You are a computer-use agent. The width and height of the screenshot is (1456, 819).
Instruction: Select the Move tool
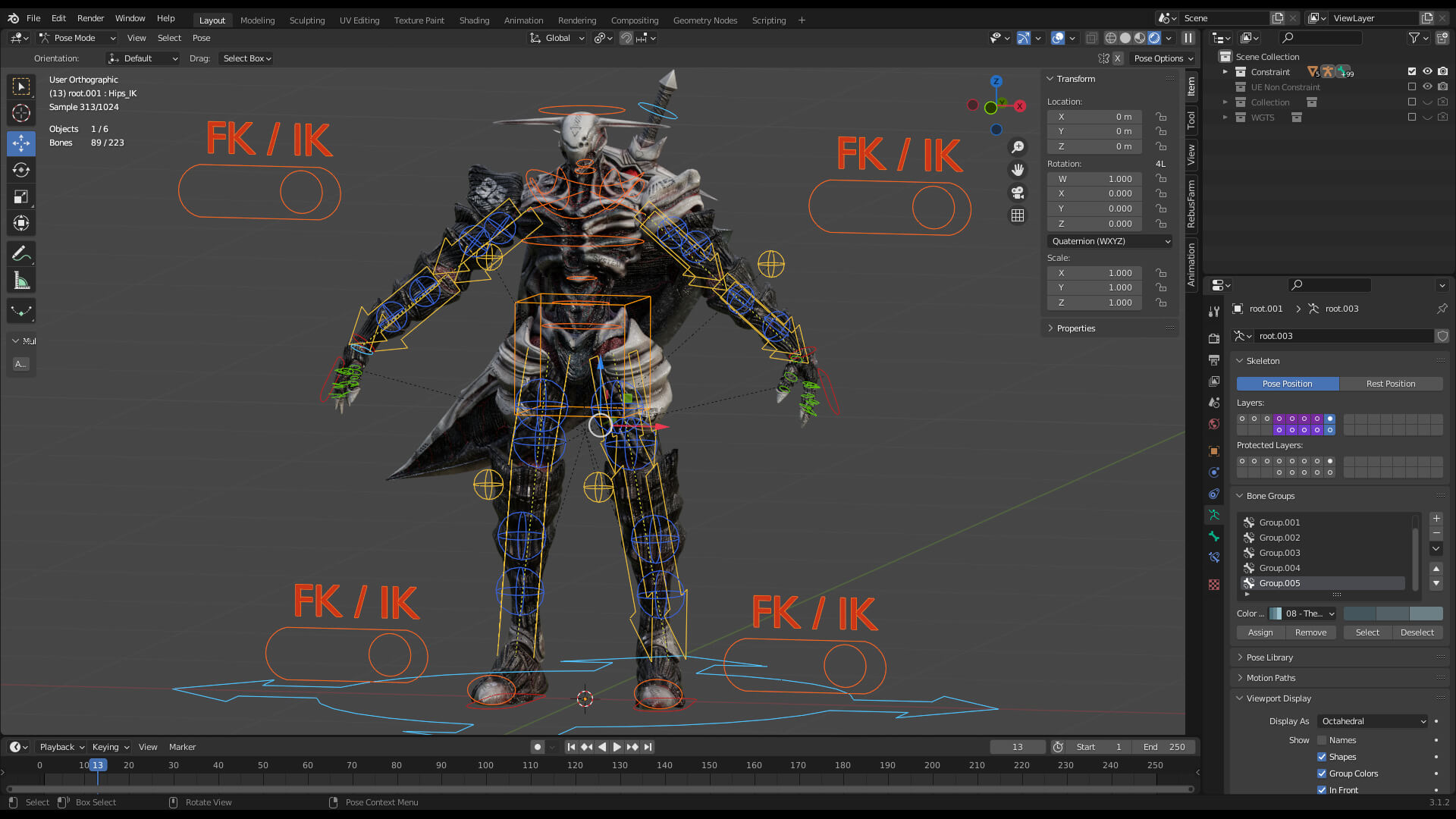tap(21, 143)
